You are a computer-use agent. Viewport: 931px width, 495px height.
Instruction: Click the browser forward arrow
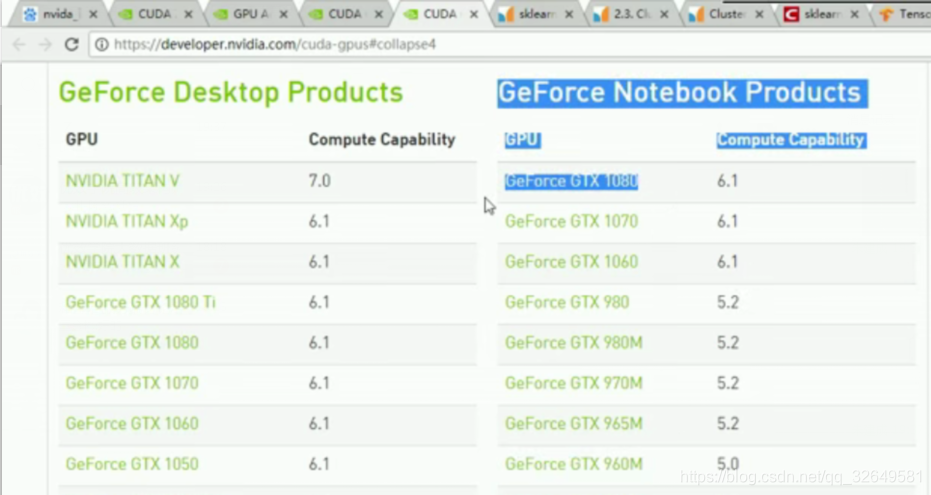coord(45,45)
